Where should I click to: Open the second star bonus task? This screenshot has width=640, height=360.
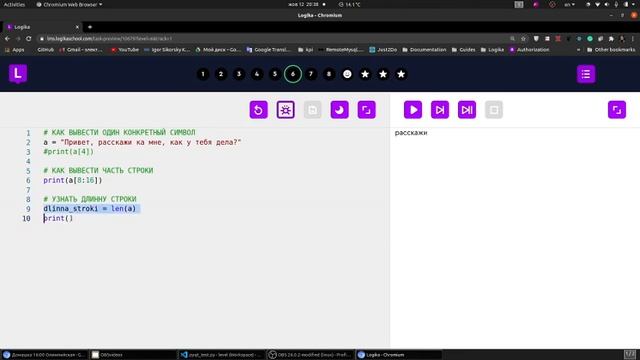pyautogui.click(x=383, y=74)
